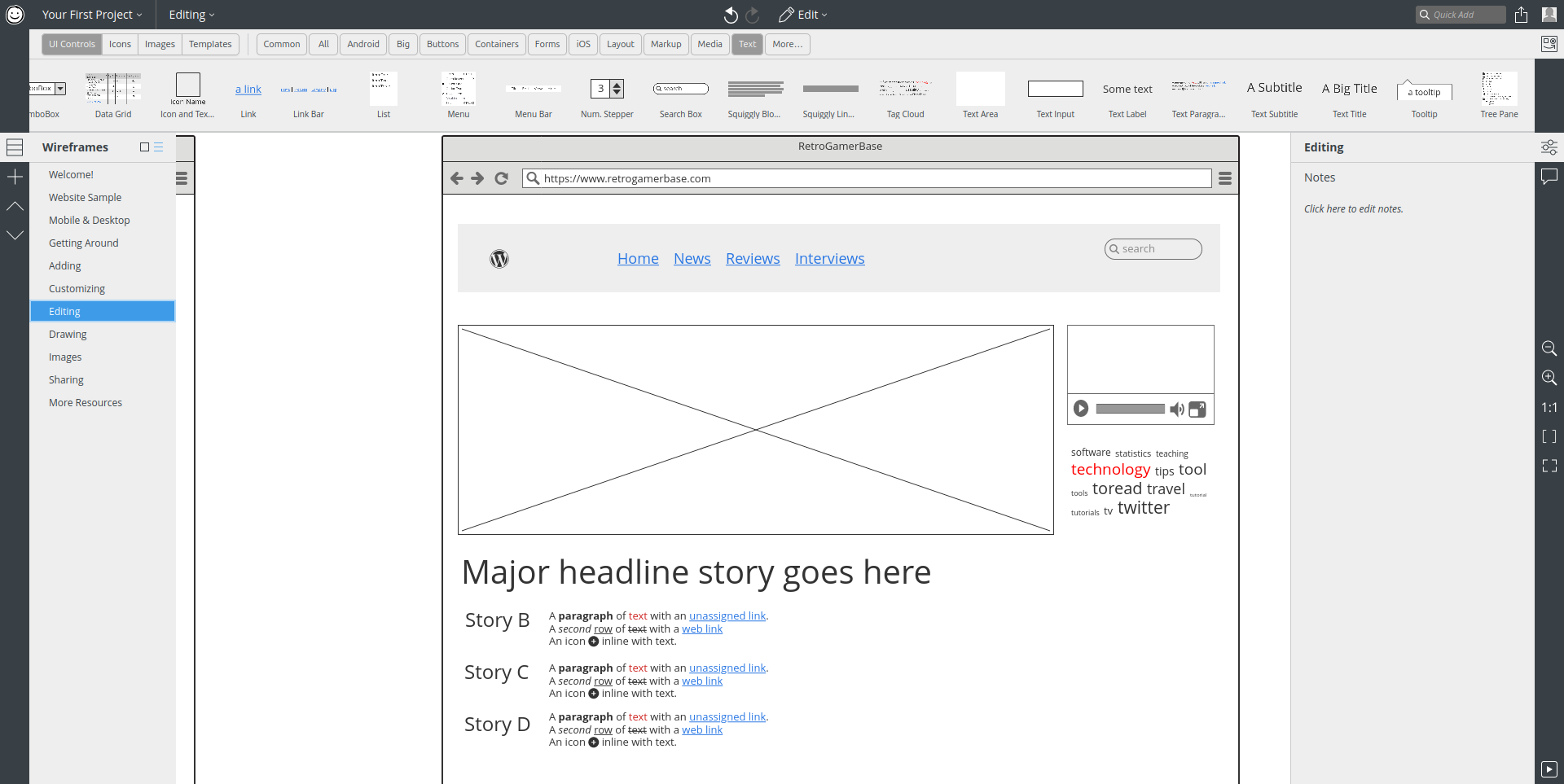Switch to the Icons tab
This screenshot has height=784, width=1564.
120,44
